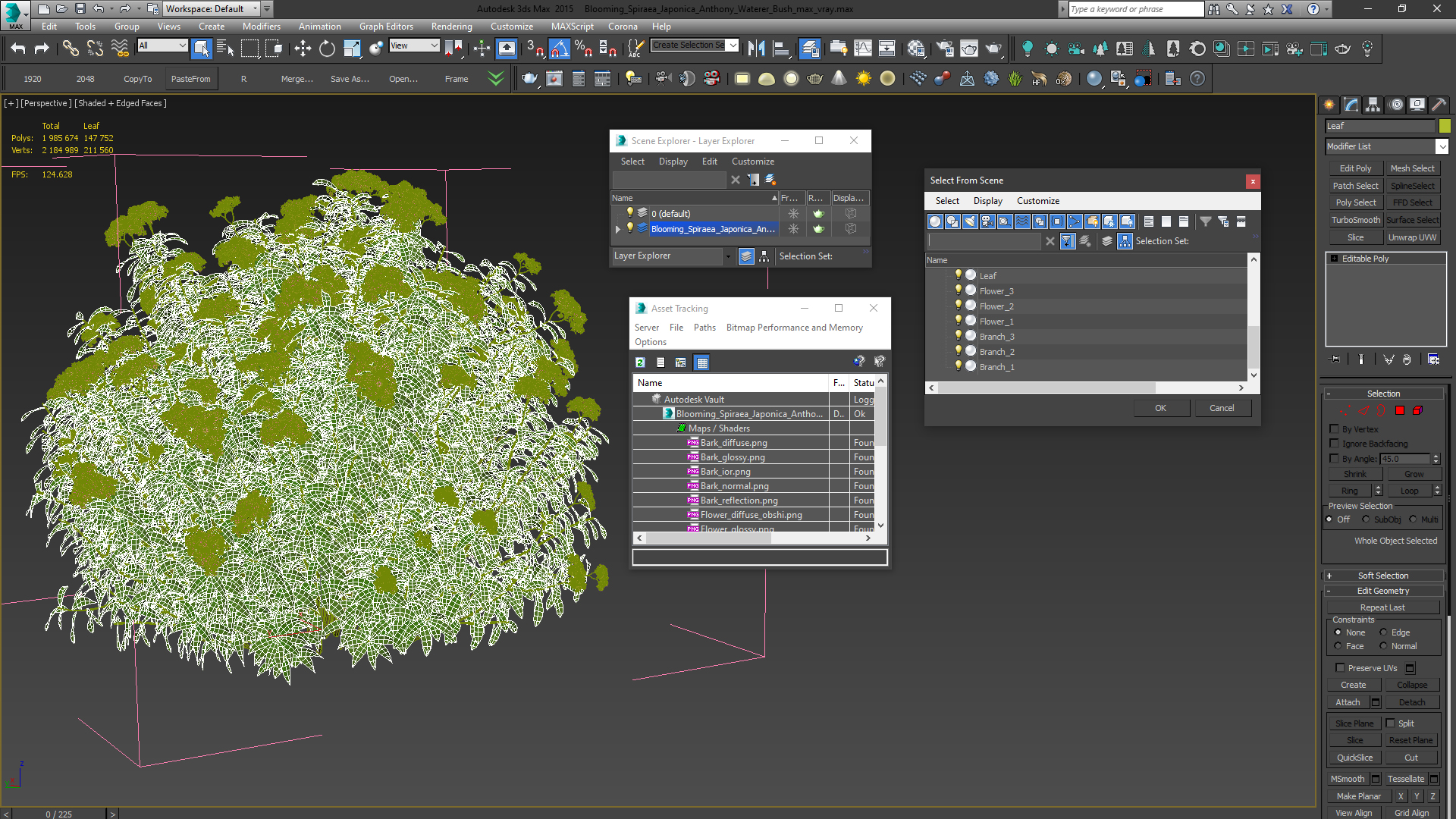The width and height of the screenshot is (1456, 819).
Task: Select Face constraint radio button
Action: pyautogui.click(x=1338, y=646)
